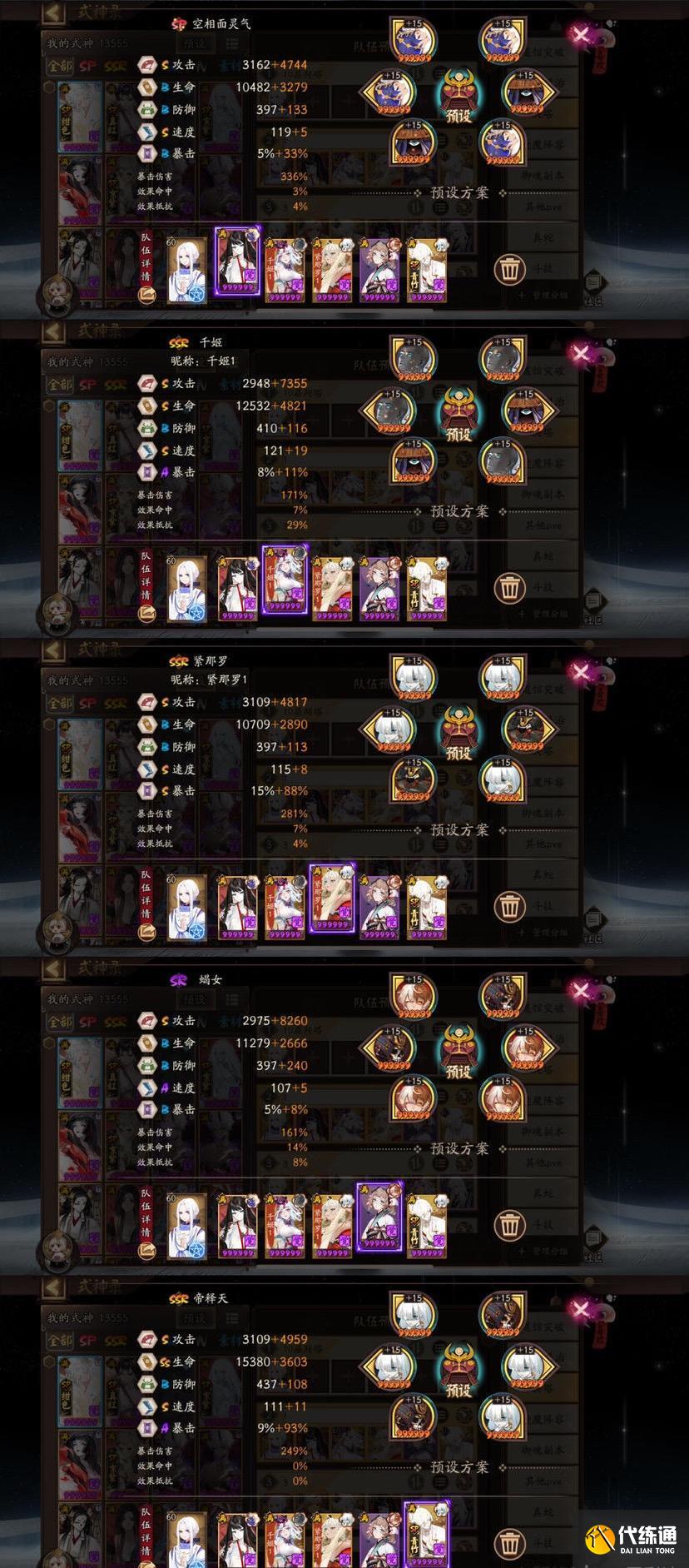Tap the 速度 stat icon for 千姬
Image resolution: width=689 pixels, height=1568 pixels.
click(x=146, y=450)
